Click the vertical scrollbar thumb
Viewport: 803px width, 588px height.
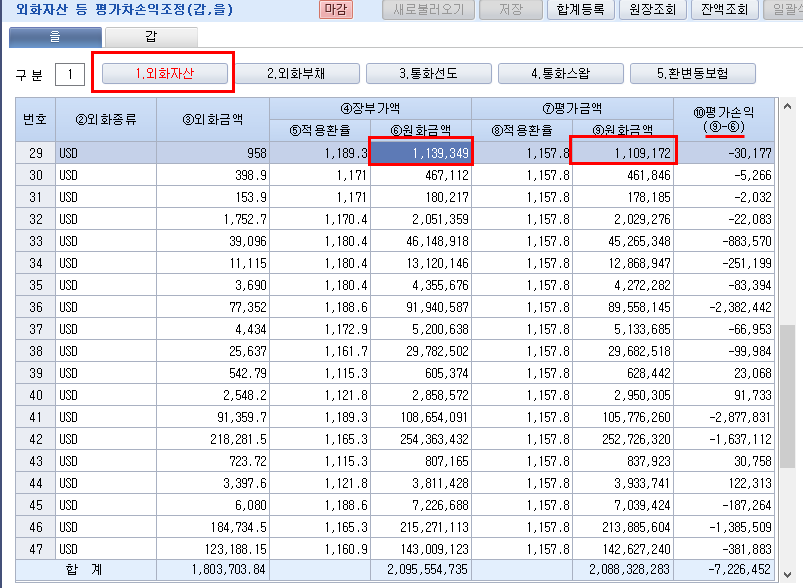[x=787, y=396]
